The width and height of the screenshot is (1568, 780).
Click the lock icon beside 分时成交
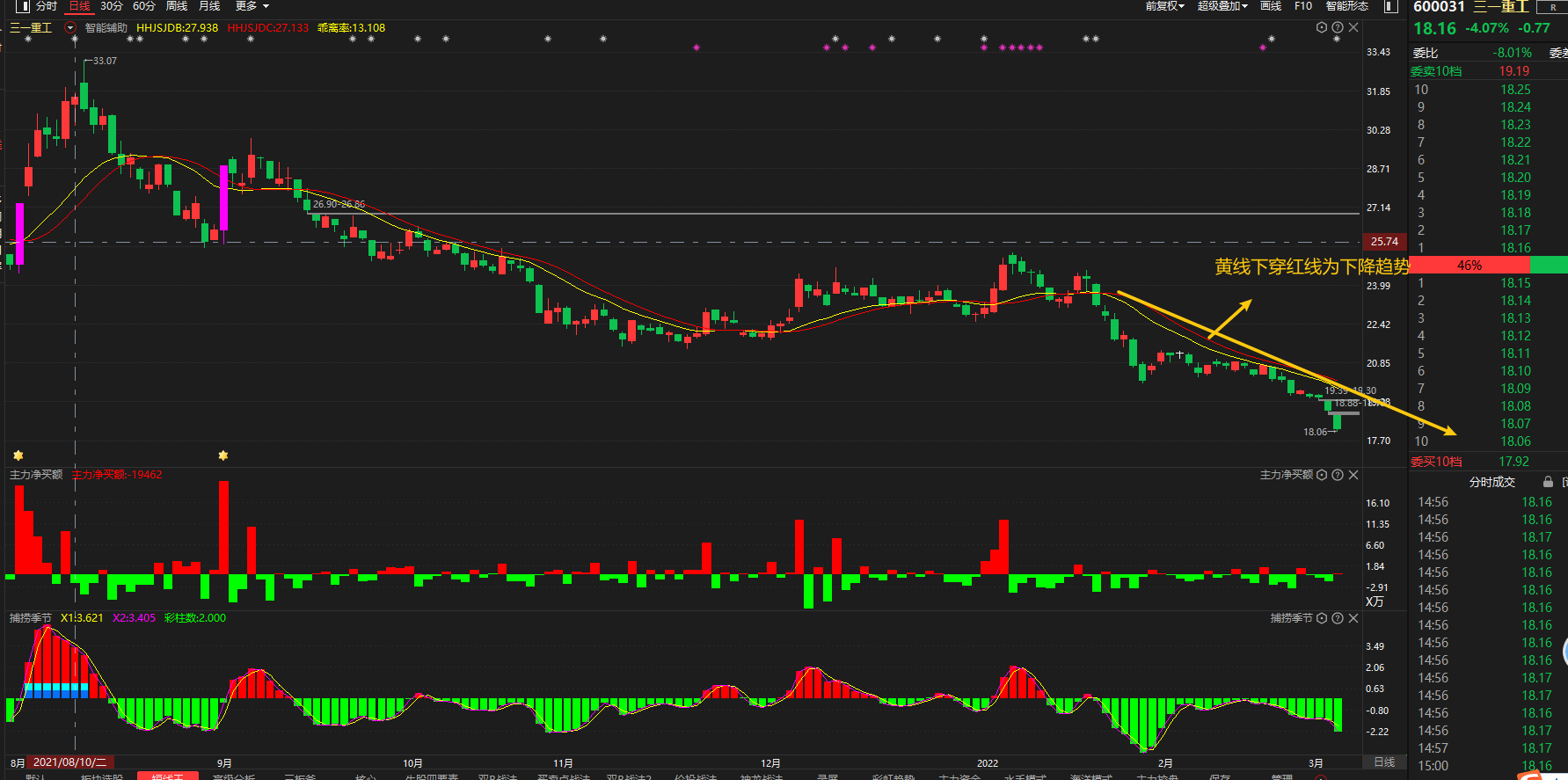click(1548, 482)
